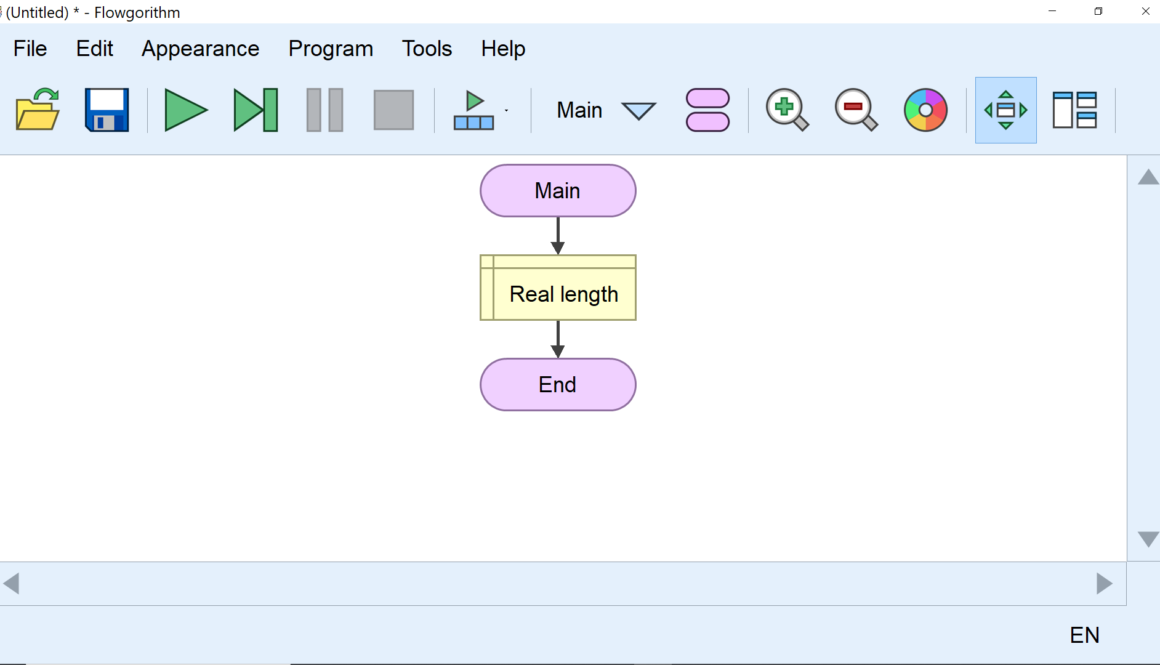The width and height of the screenshot is (1160, 665).
Task: Minimize the Flowgorithm window
Action: pos(1052,11)
